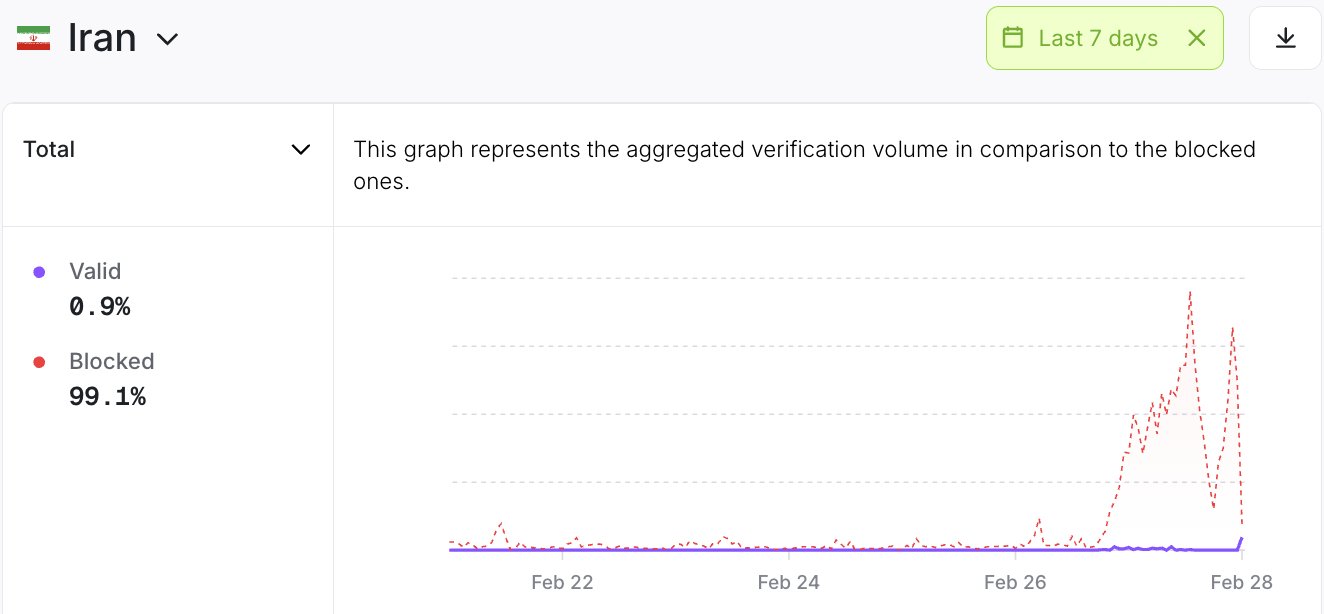Click the Iran flag icon
This screenshot has height=614, width=1324.
tap(33, 39)
